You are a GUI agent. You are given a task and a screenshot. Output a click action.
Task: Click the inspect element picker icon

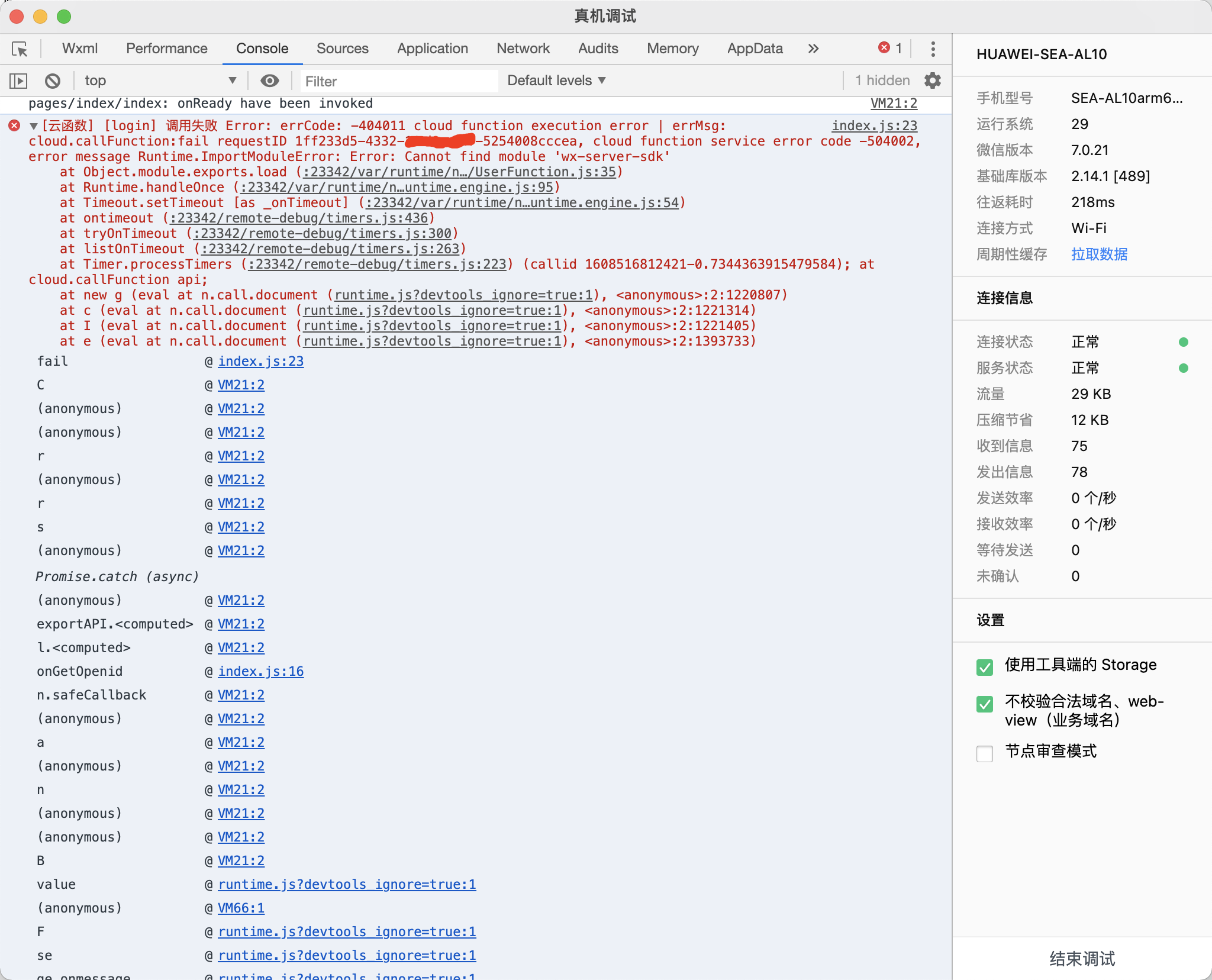pos(20,49)
